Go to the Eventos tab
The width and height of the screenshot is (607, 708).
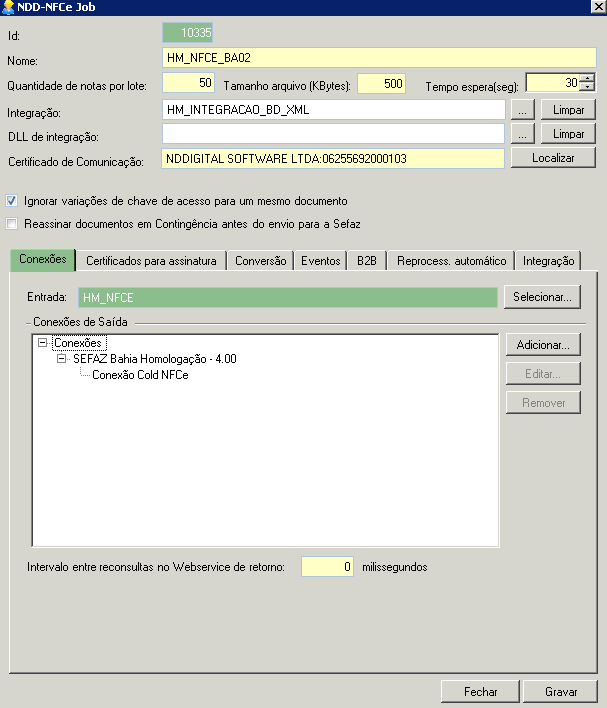[x=320, y=261]
